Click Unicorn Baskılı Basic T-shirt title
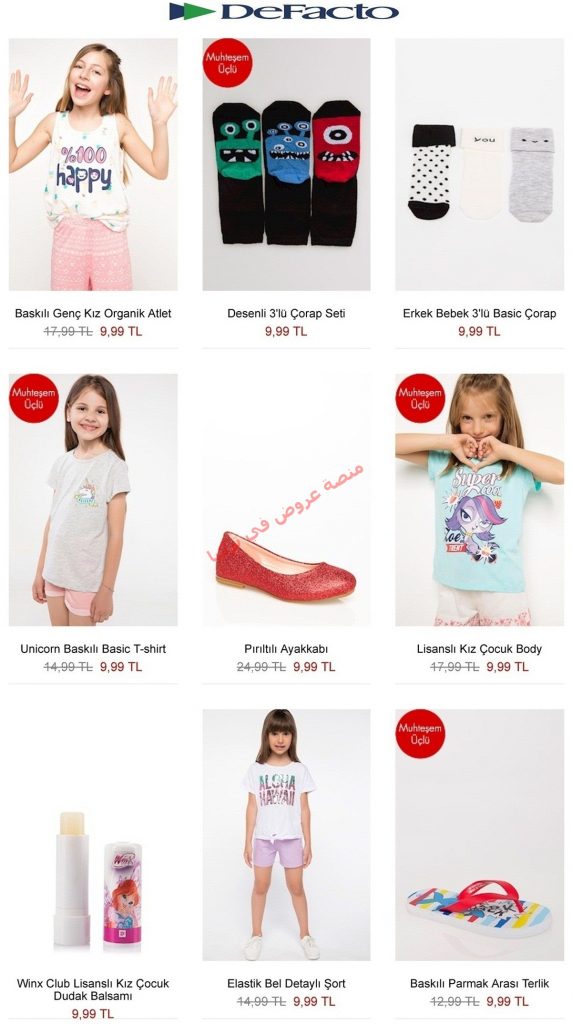Screen dimensions: 572x1024 coord(93,649)
